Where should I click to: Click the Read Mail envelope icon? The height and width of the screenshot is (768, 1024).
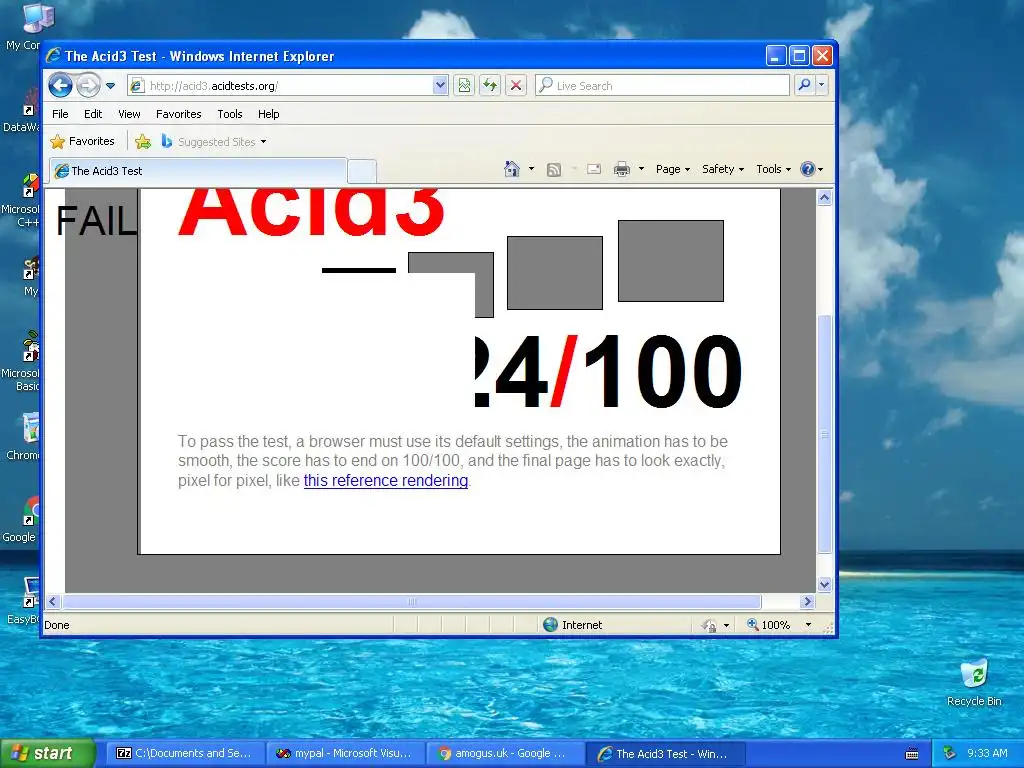(x=594, y=169)
